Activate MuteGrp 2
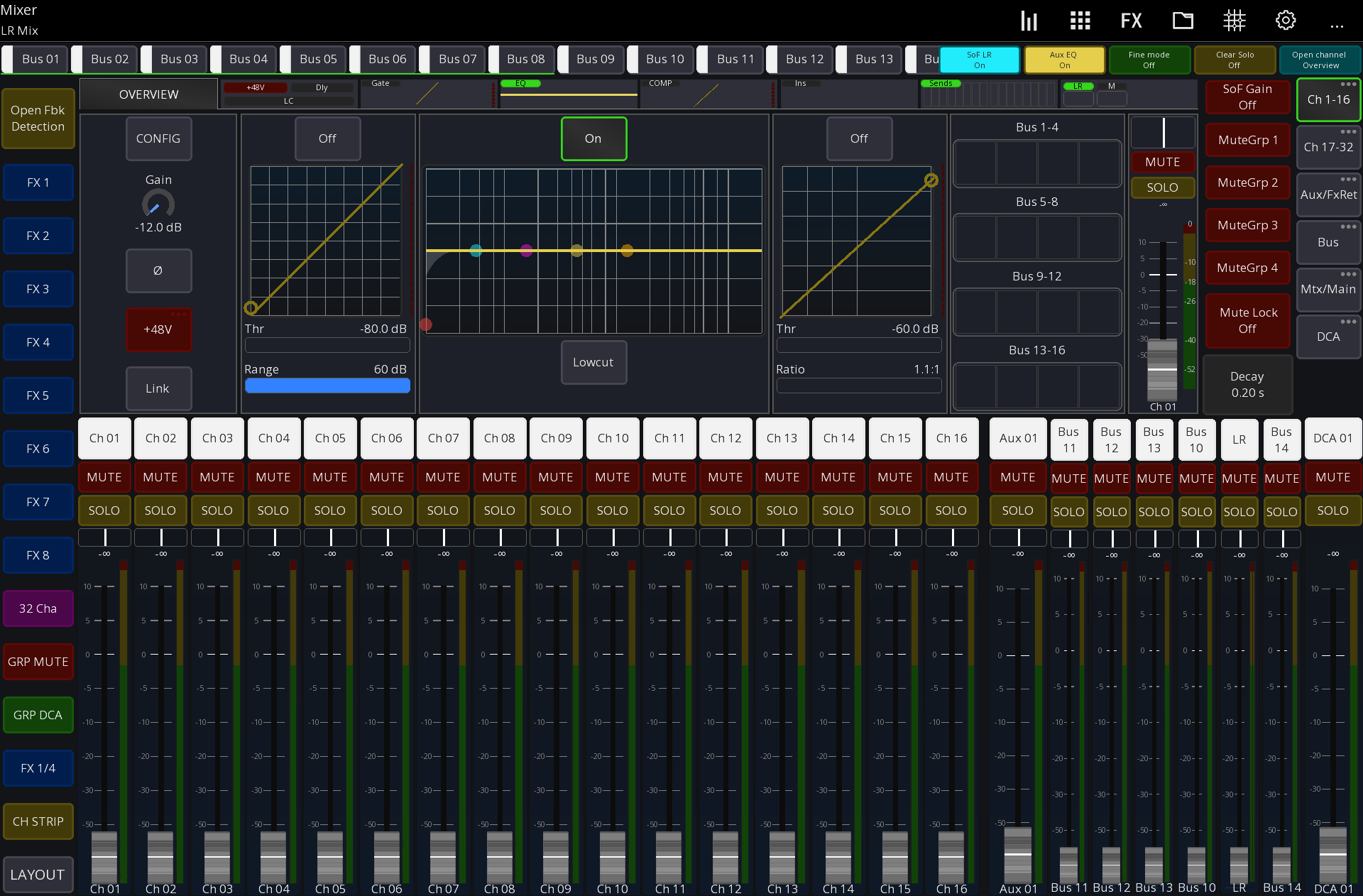 [1247, 182]
